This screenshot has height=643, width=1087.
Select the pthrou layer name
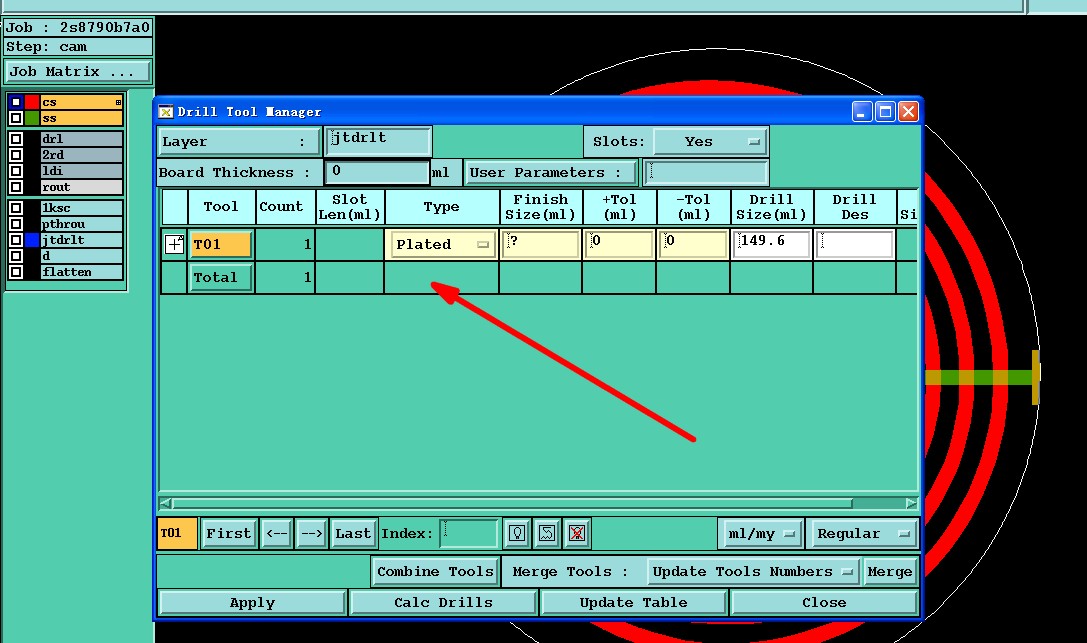pos(82,224)
